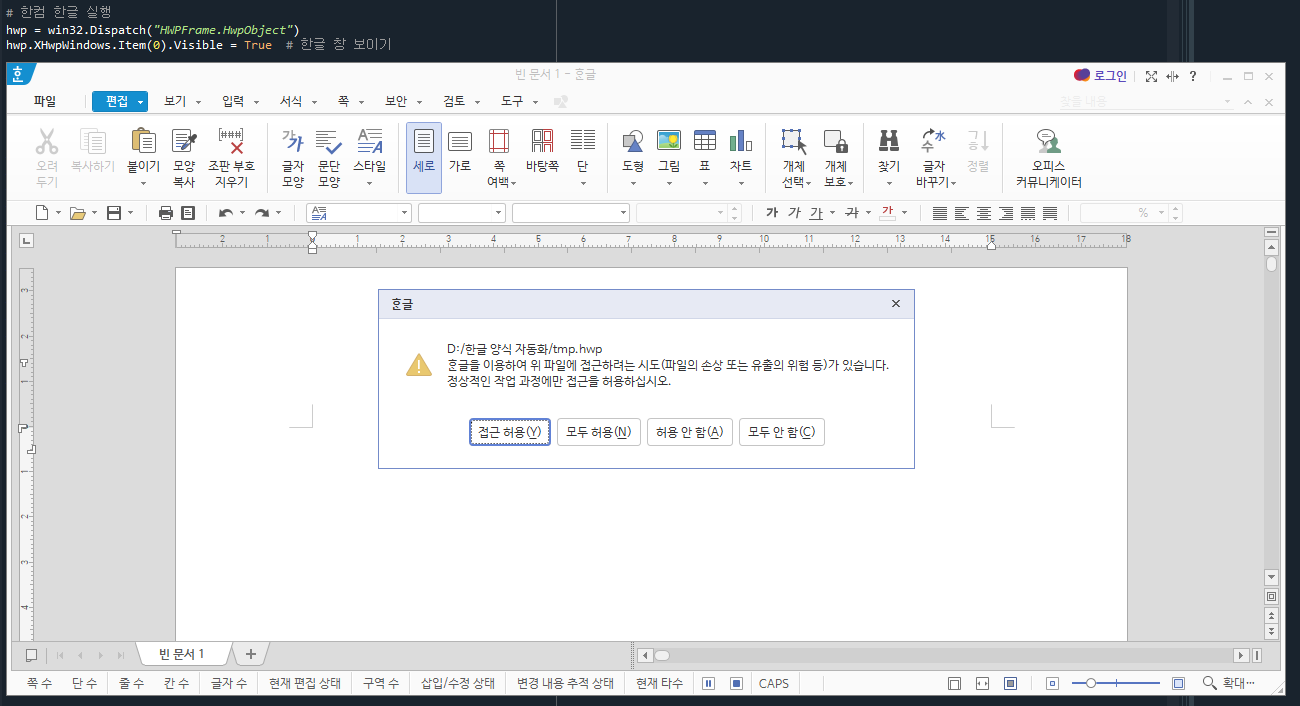The height and width of the screenshot is (706, 1300).
Task: Expand the 편집 tab dropdown arrow
Action: (141, 102)
